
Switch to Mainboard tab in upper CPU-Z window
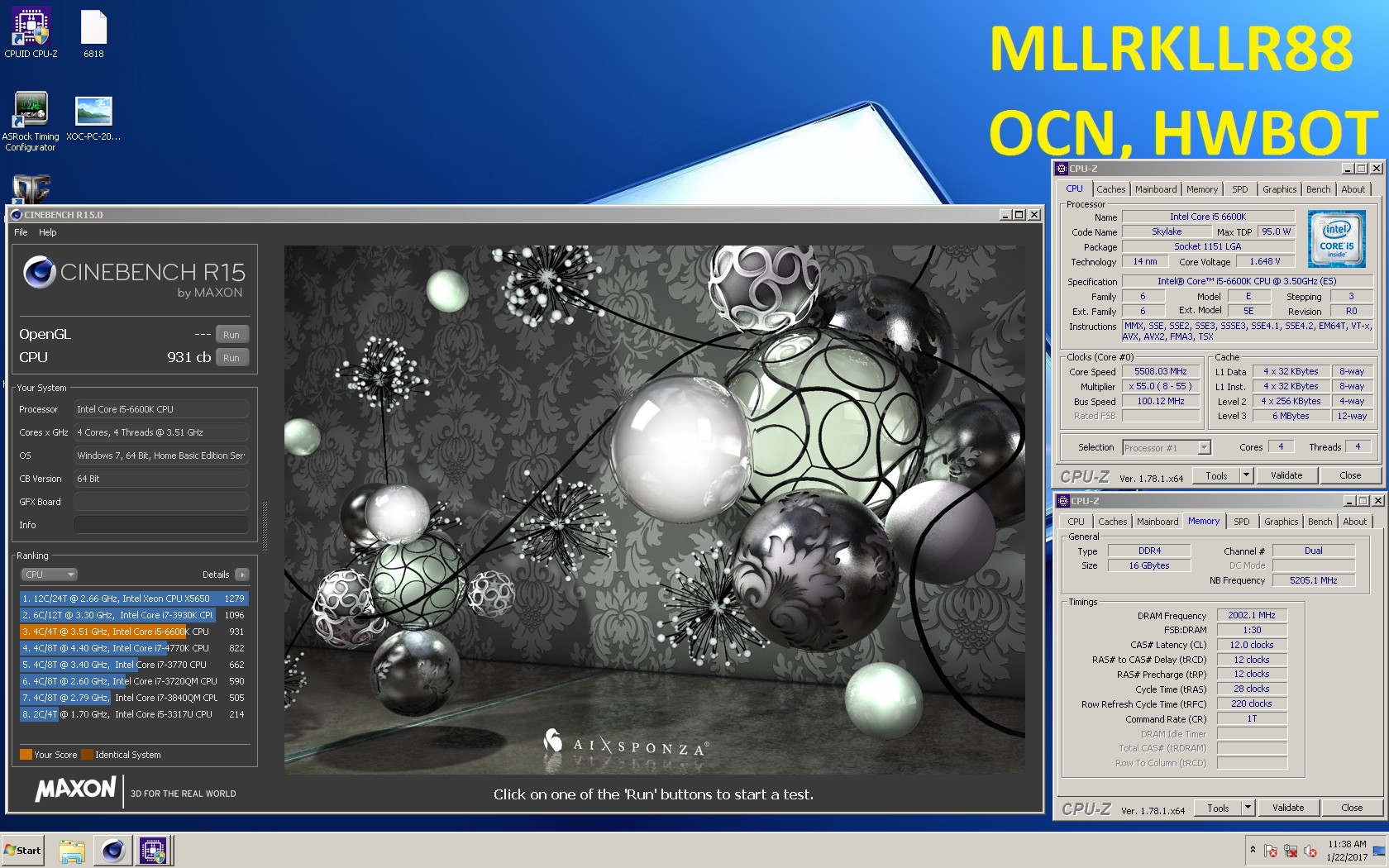coord(1156,189)
